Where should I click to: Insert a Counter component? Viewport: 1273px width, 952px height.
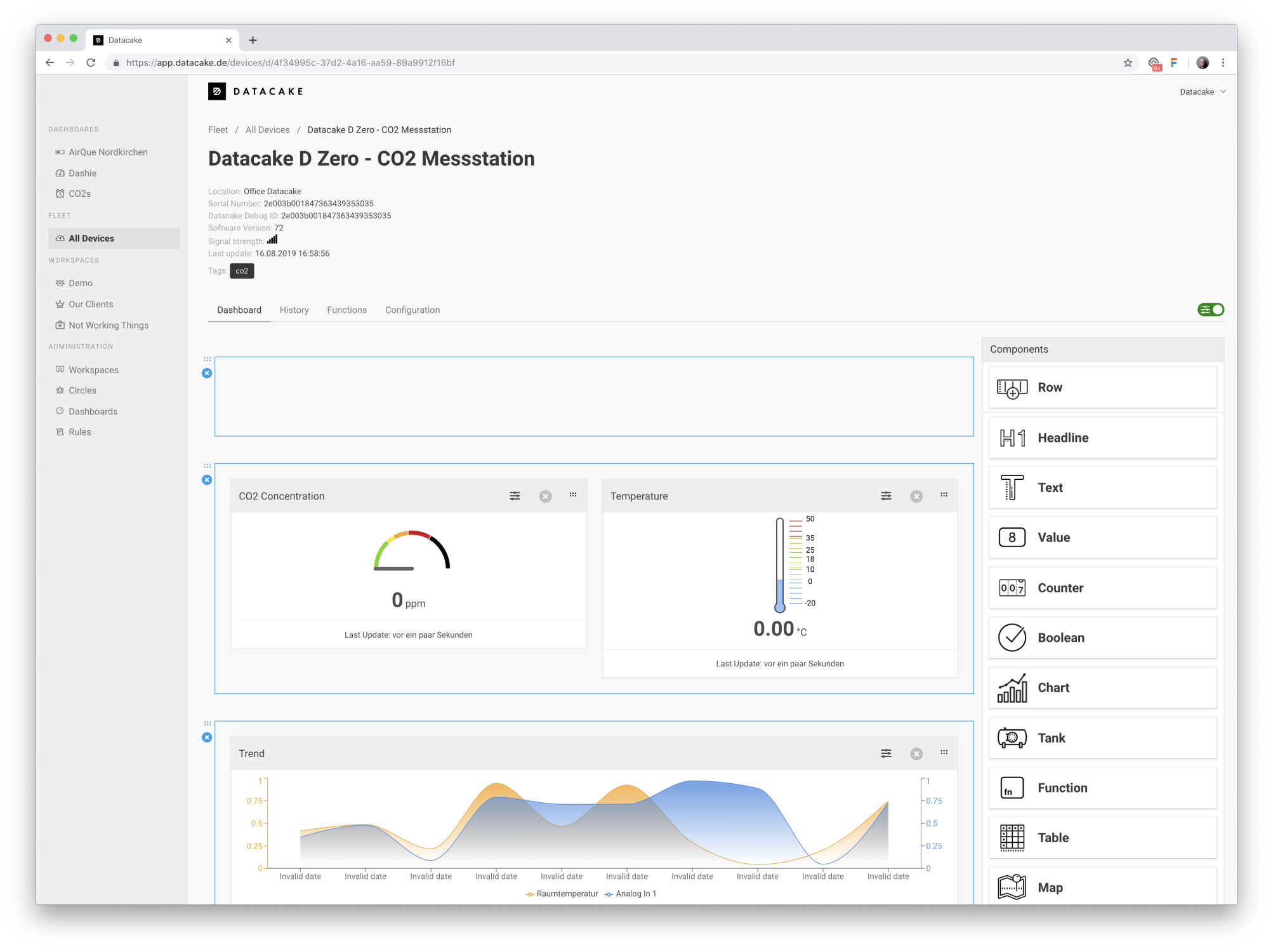1102,588
